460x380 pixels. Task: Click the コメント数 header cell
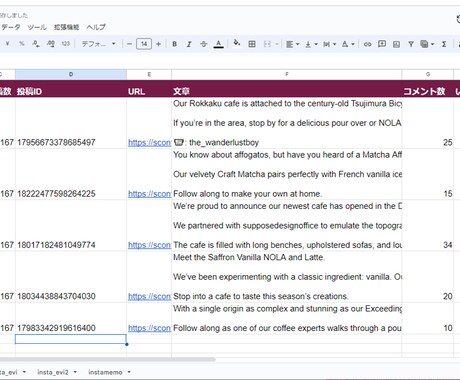[x=428, y=89]
